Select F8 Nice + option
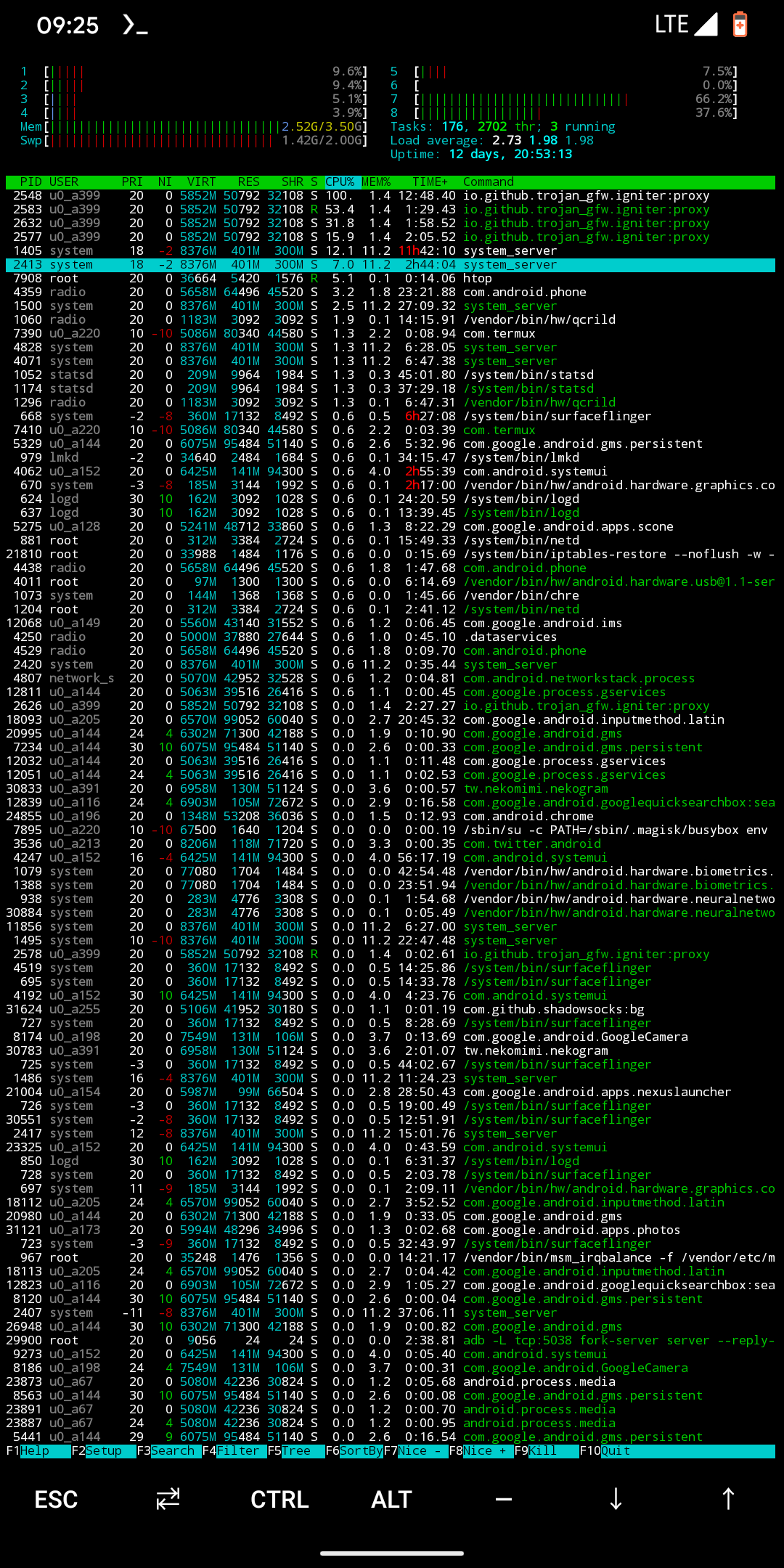Viewport: 784px width, 1568px height. pos(481,1451)
